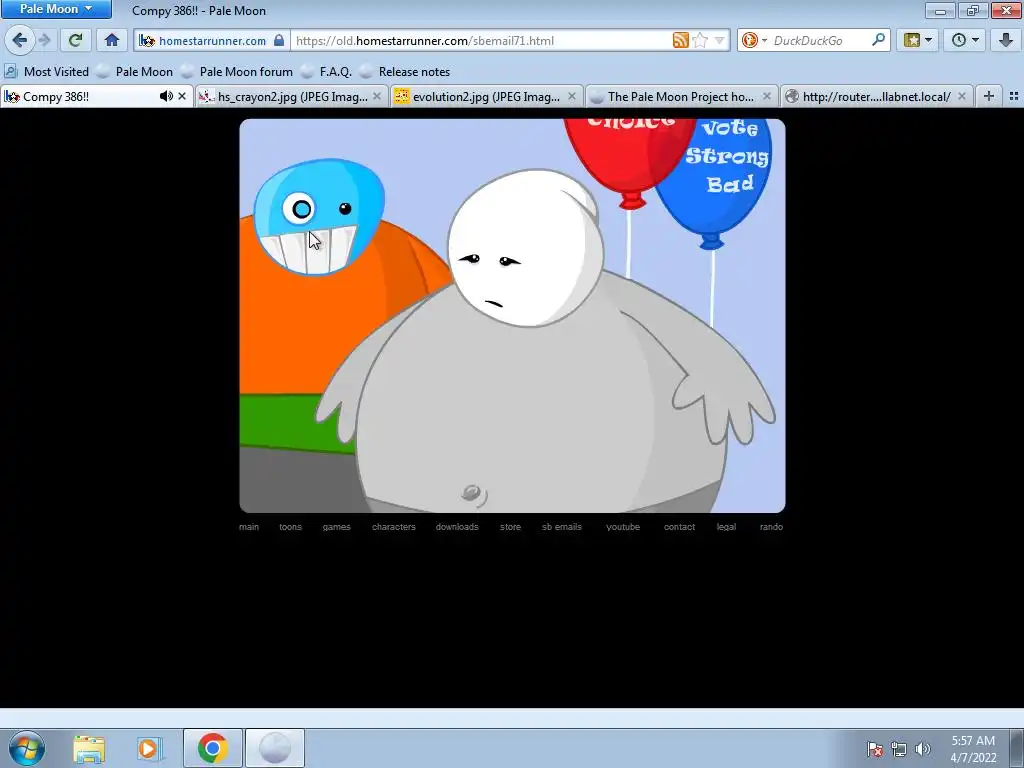Image resolution: width=1024 pixels, height=768 pixels.
Task: Launch Windows Media Player from taskbar
Action: [150, 749]
